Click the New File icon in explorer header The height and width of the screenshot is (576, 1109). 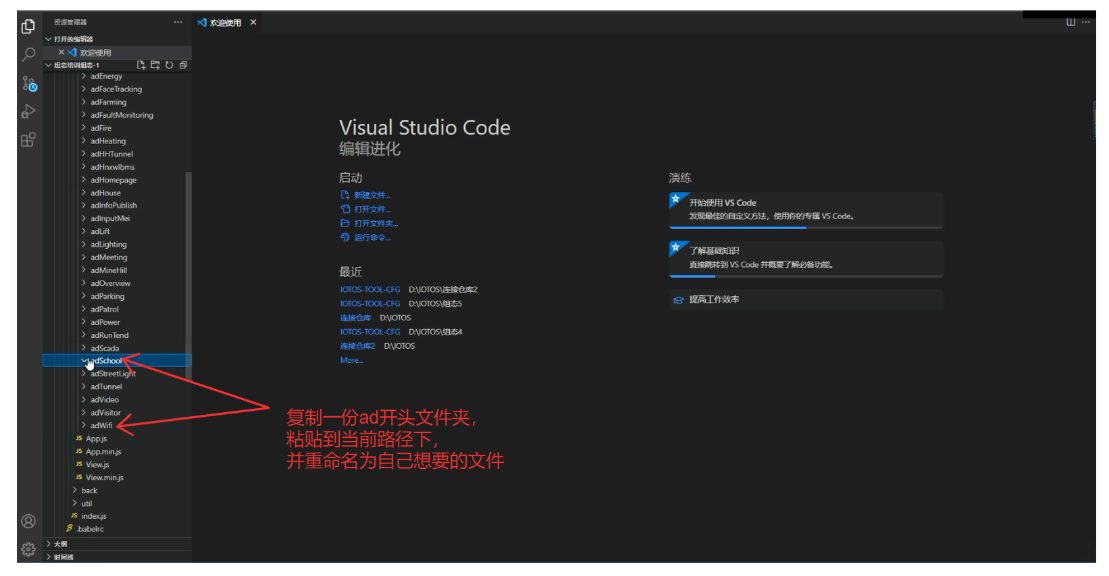tap(141, 65)
